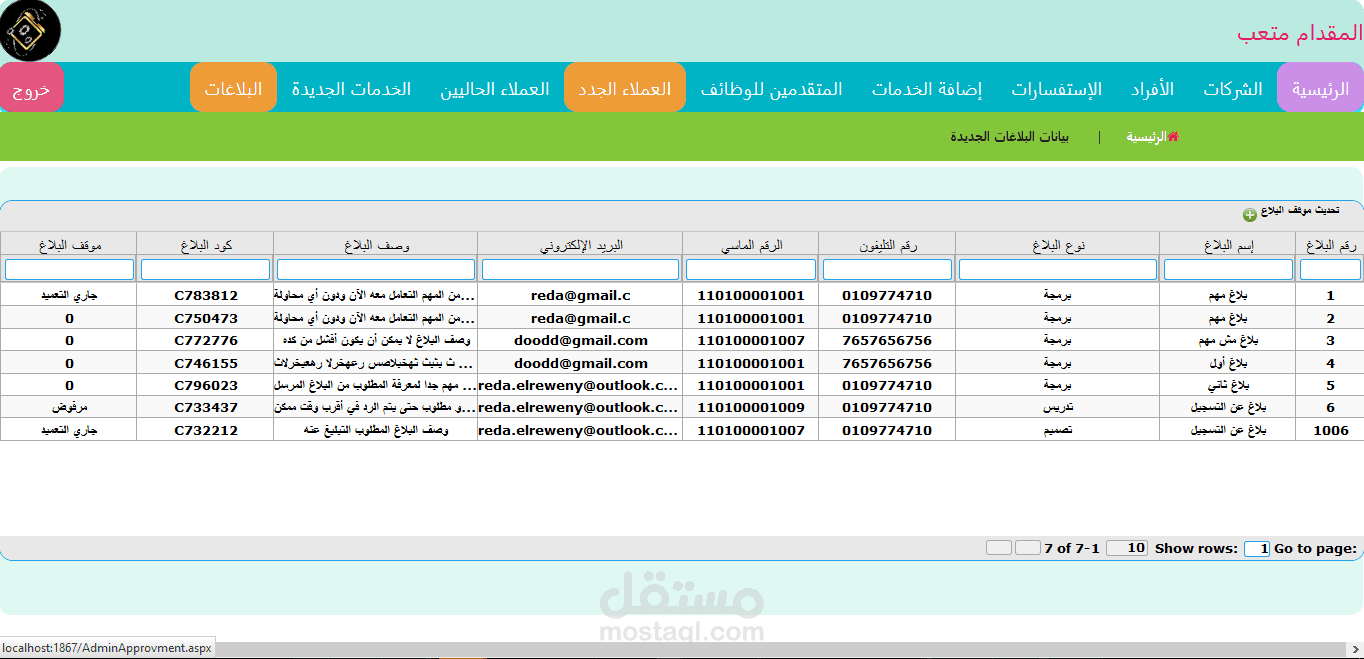Click the 110100001009 number cell
This screenshot has width=1364, height=659.
click(751, 407)
